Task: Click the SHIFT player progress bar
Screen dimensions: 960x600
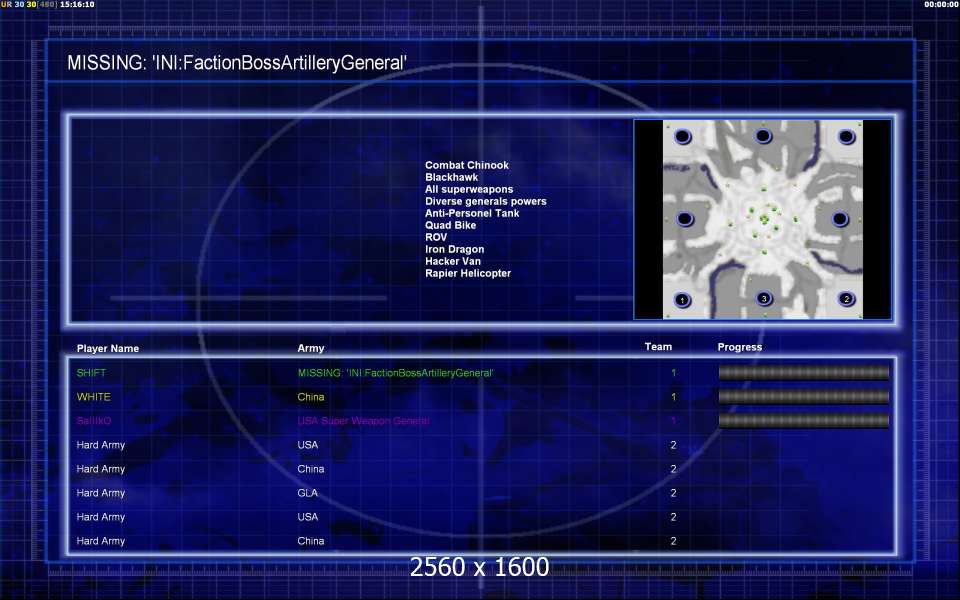Action: (803, 372)
